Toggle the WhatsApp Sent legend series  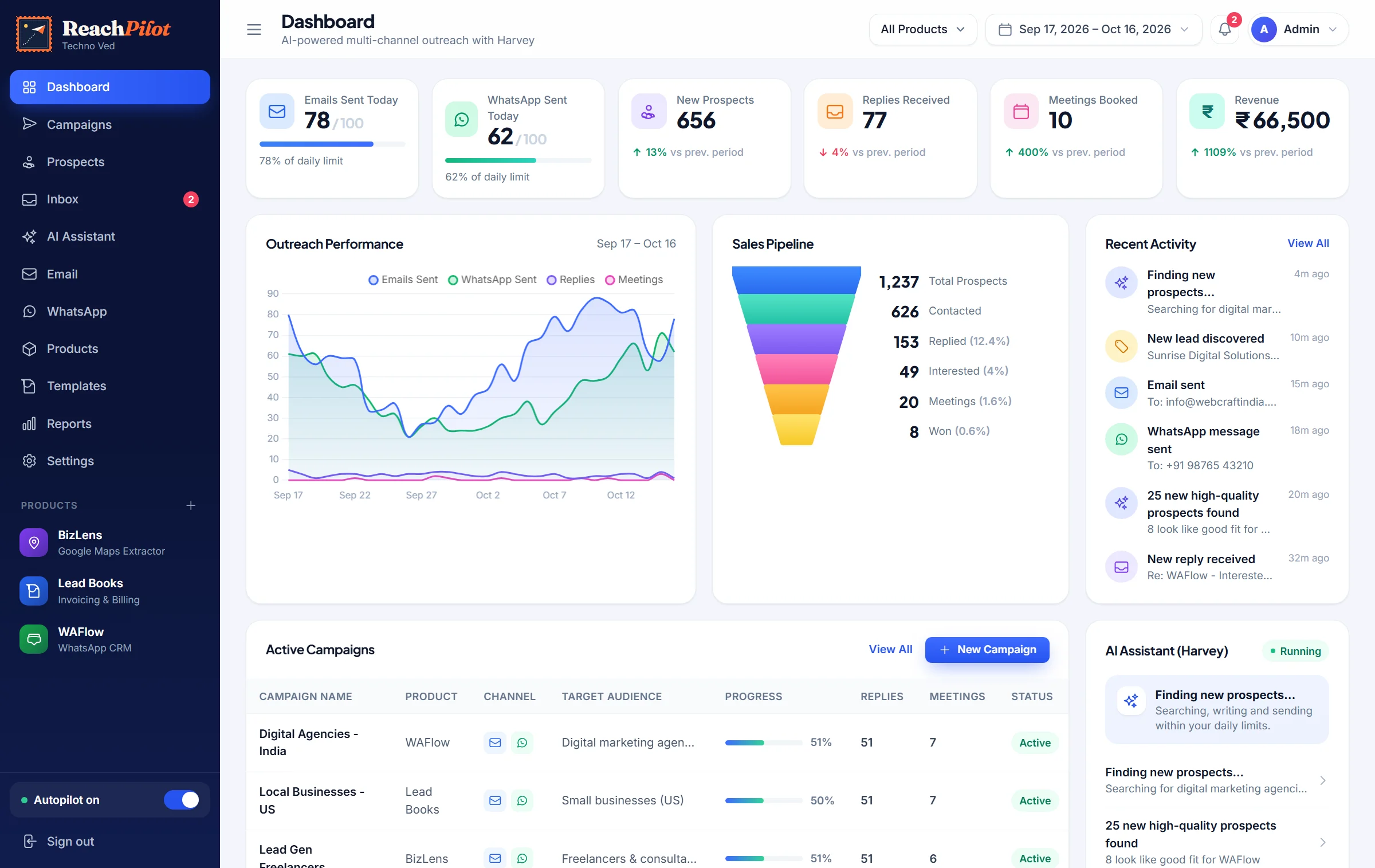[492, 280]
